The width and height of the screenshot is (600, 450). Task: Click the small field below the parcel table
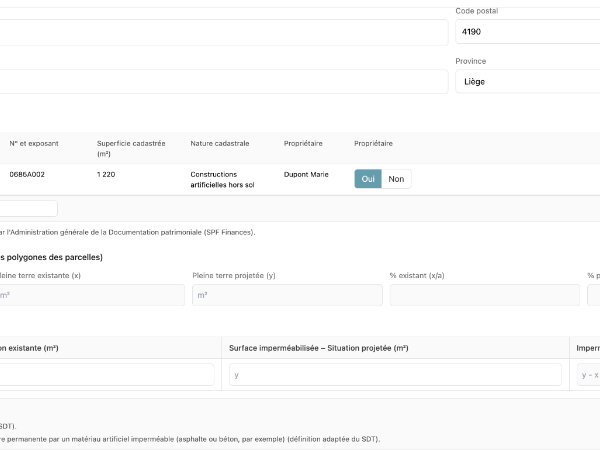[x=29, y=209]
